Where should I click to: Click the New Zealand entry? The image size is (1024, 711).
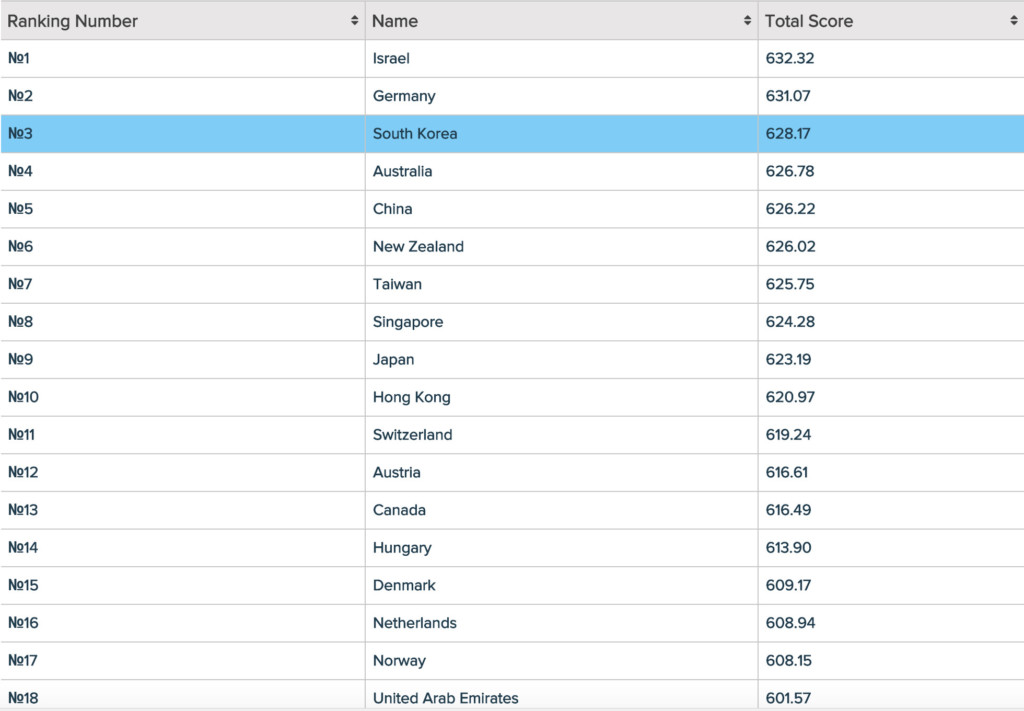coord(418,247)
